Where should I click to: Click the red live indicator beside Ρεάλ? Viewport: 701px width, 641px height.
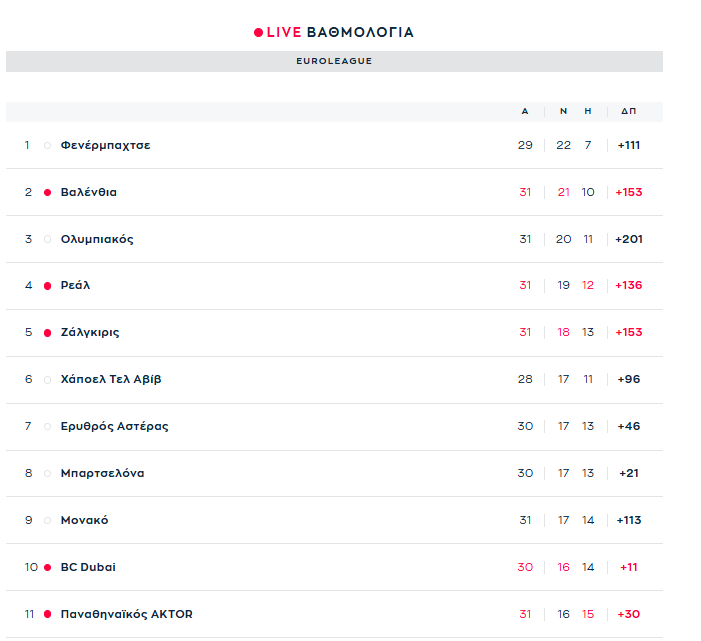pyautogui.click(x=47, y=286)
